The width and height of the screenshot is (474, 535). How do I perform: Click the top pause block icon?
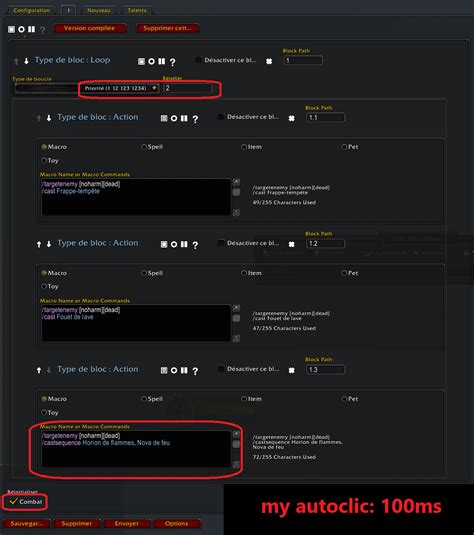[31, 29]
